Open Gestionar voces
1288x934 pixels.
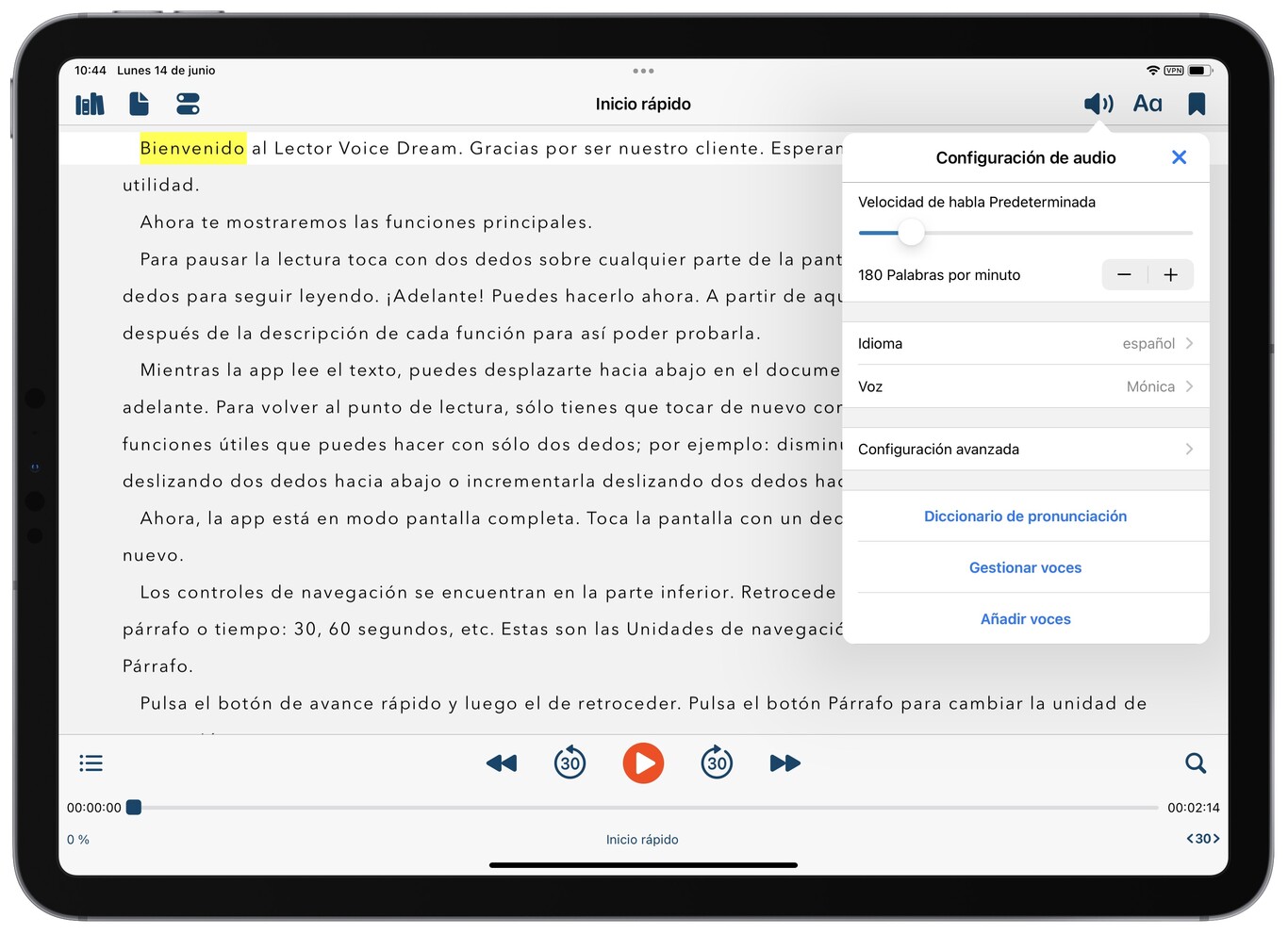(1026, 567)
